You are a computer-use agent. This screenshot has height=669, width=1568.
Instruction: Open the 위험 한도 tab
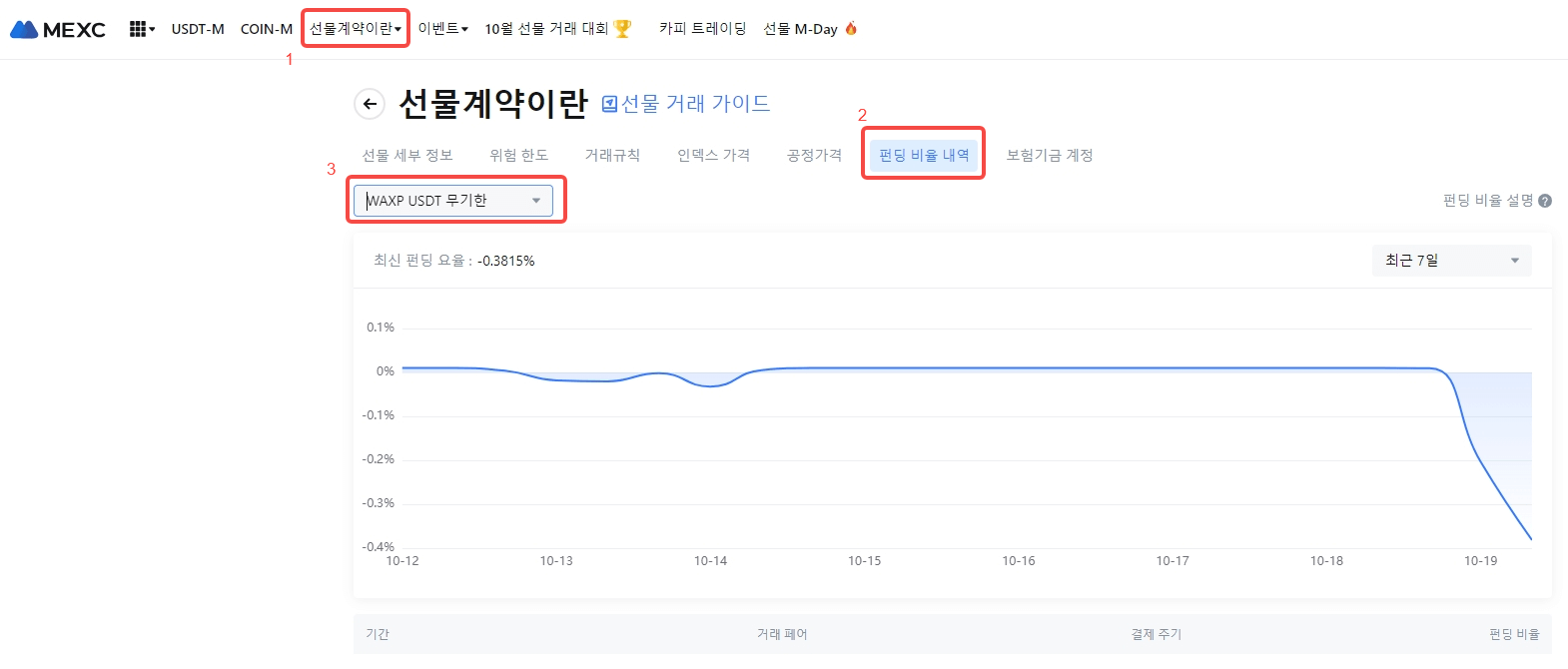[x=518, y=156]
